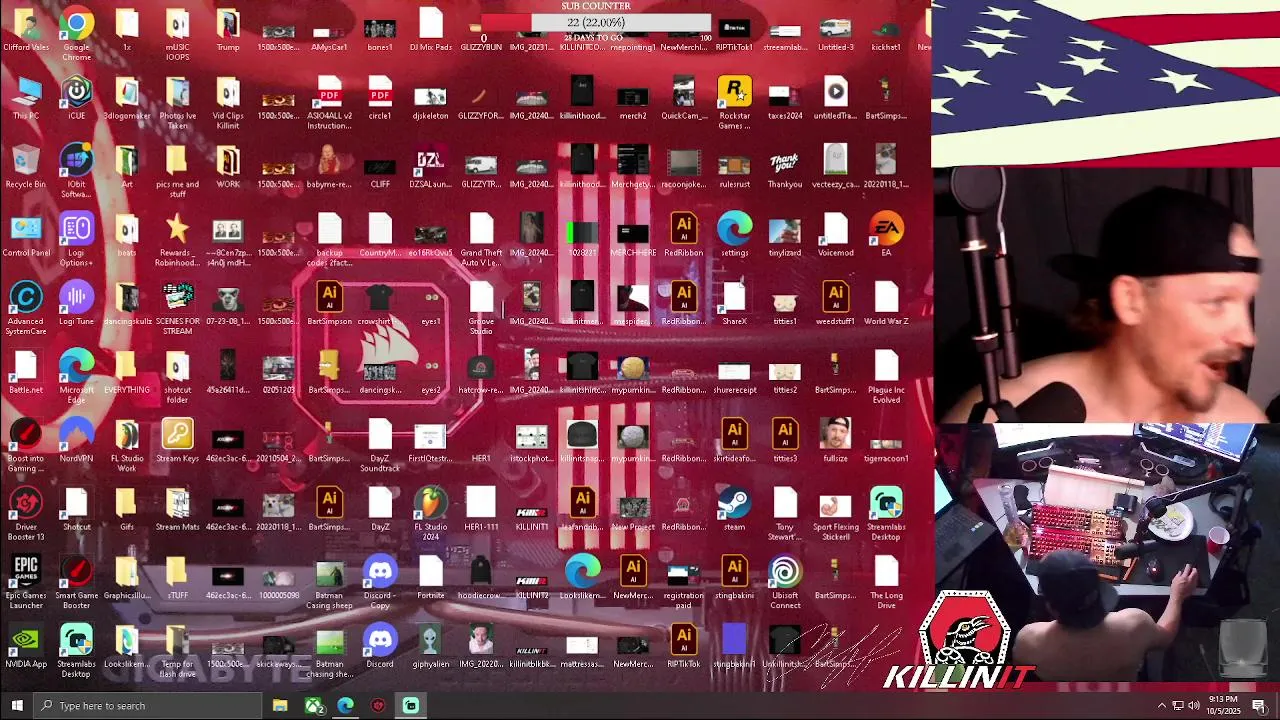This screenshot has width=1280, height=720.
Task: Open the Google Chrome desktop shortcut
Action: click(x=76, y=33)
